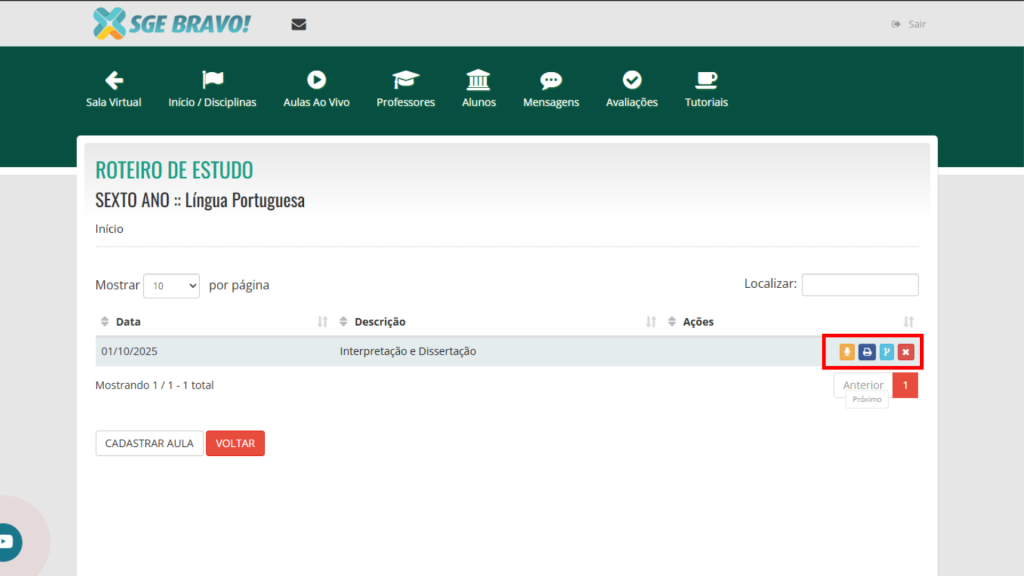Delete lesson with the red X icon
The image size is (1024, 576).
click(x=906, y=352)
